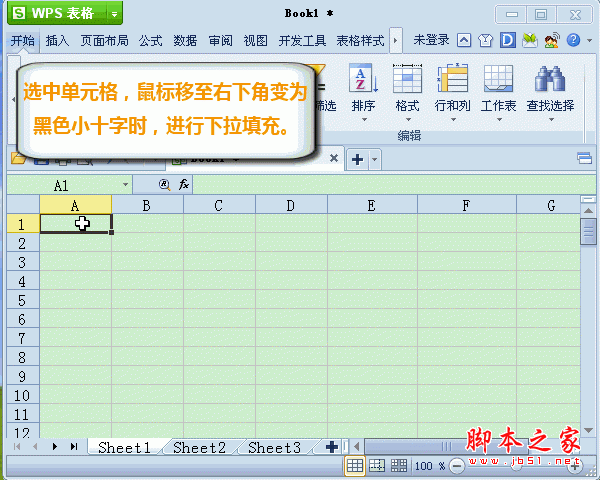Click the fx insert function icon
The image size is (600, 480).
pos(184,184)
